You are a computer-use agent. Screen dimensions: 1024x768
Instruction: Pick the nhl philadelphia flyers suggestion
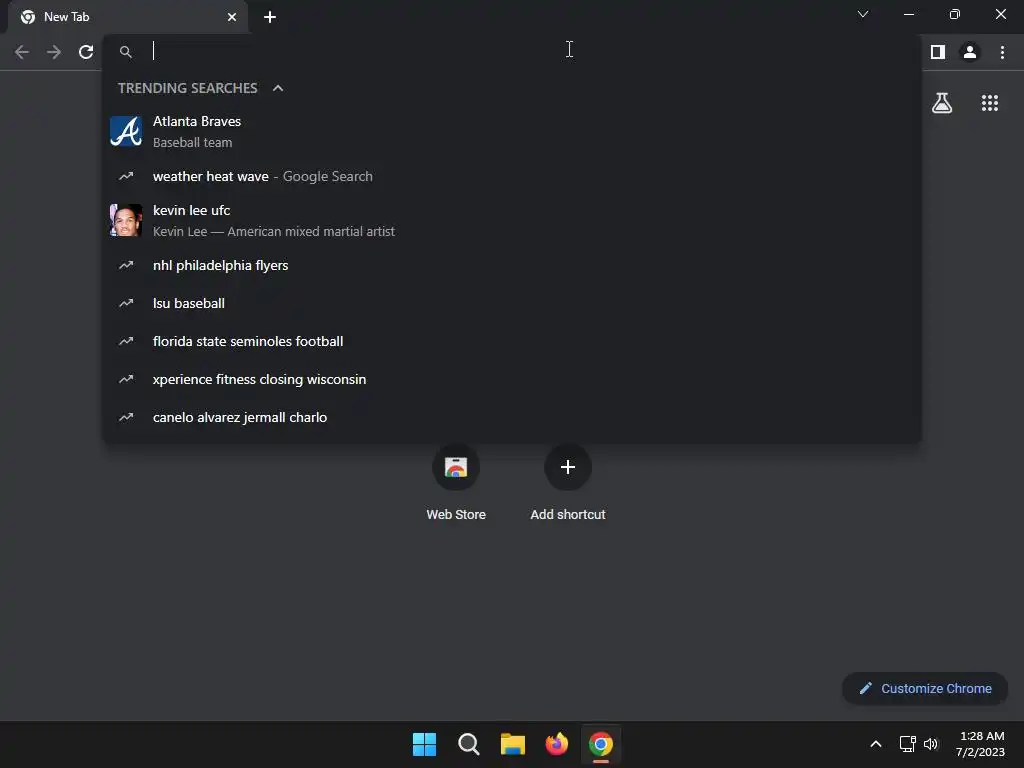pyautogui.click(x=512, y=265)
